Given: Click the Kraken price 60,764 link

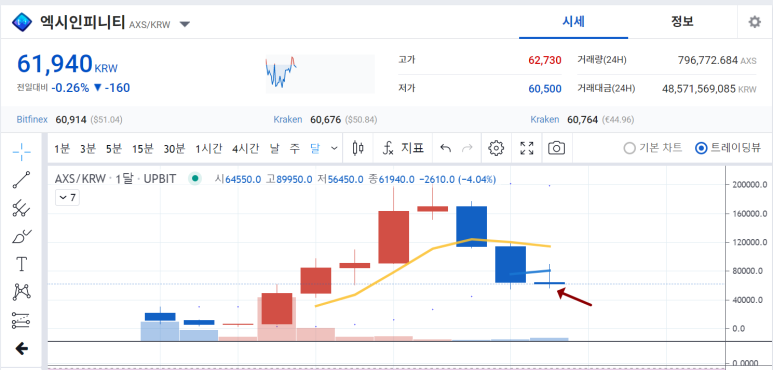Looking at the screenshot, I should click(583, 119).
